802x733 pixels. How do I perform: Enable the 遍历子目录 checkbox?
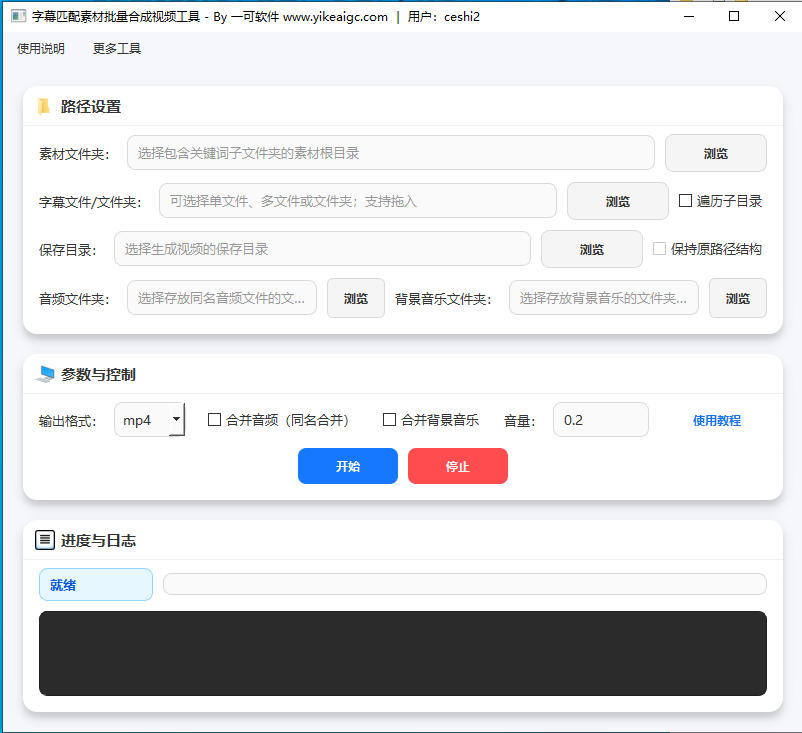(x=688, y=201)
